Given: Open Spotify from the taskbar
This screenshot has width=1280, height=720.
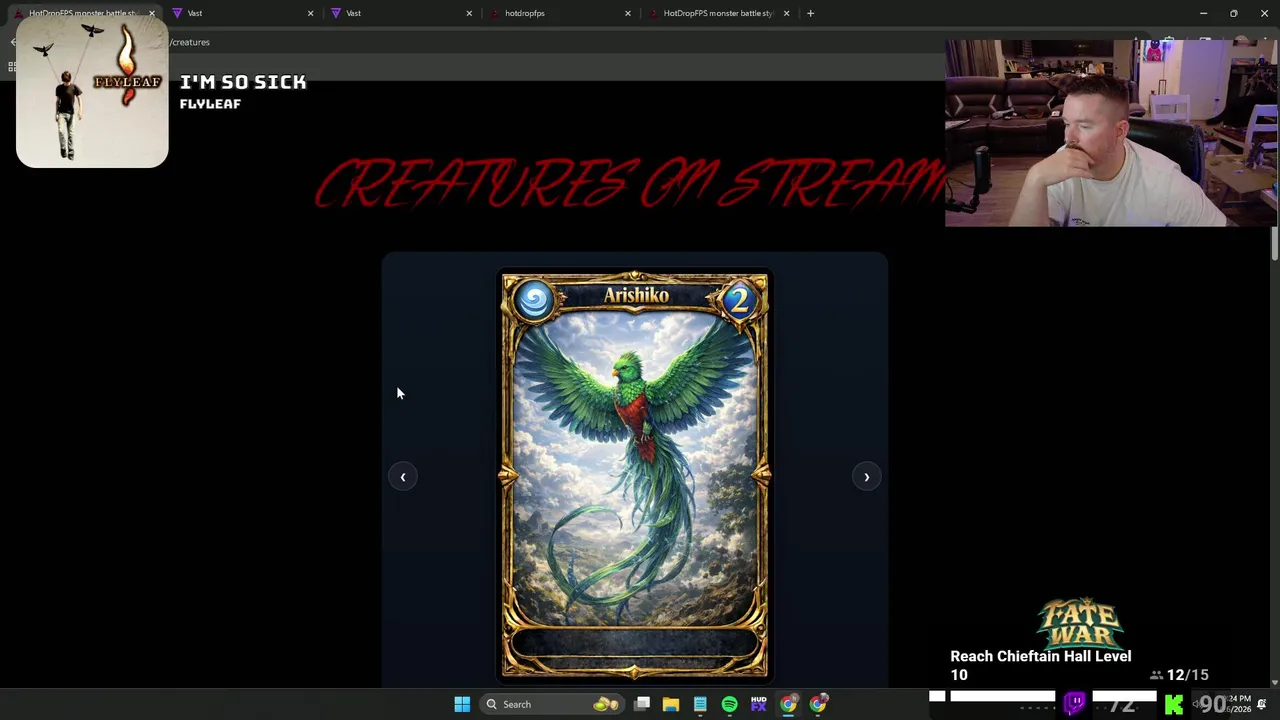Looking at the screenshot, I should [x=729, y=704].
